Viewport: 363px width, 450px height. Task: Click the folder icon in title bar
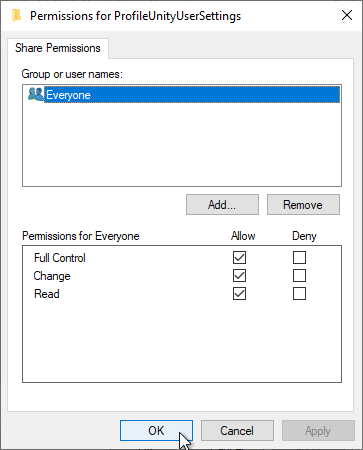click(x=16, y=16)
